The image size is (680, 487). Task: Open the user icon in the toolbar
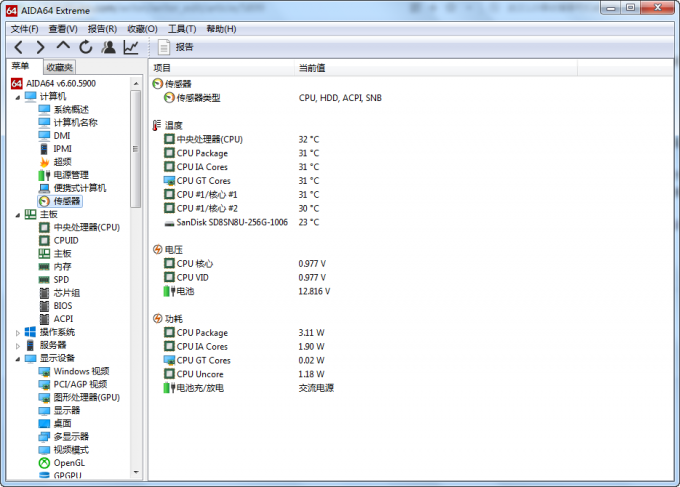(108, 47)
